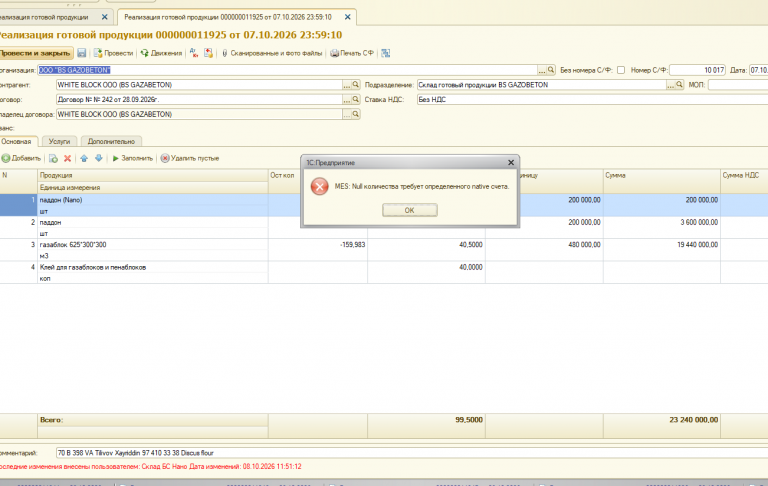768x486 pixels.
Task: Click the Дата field beside Номер С/Ф
Action: tap(758, 70)
